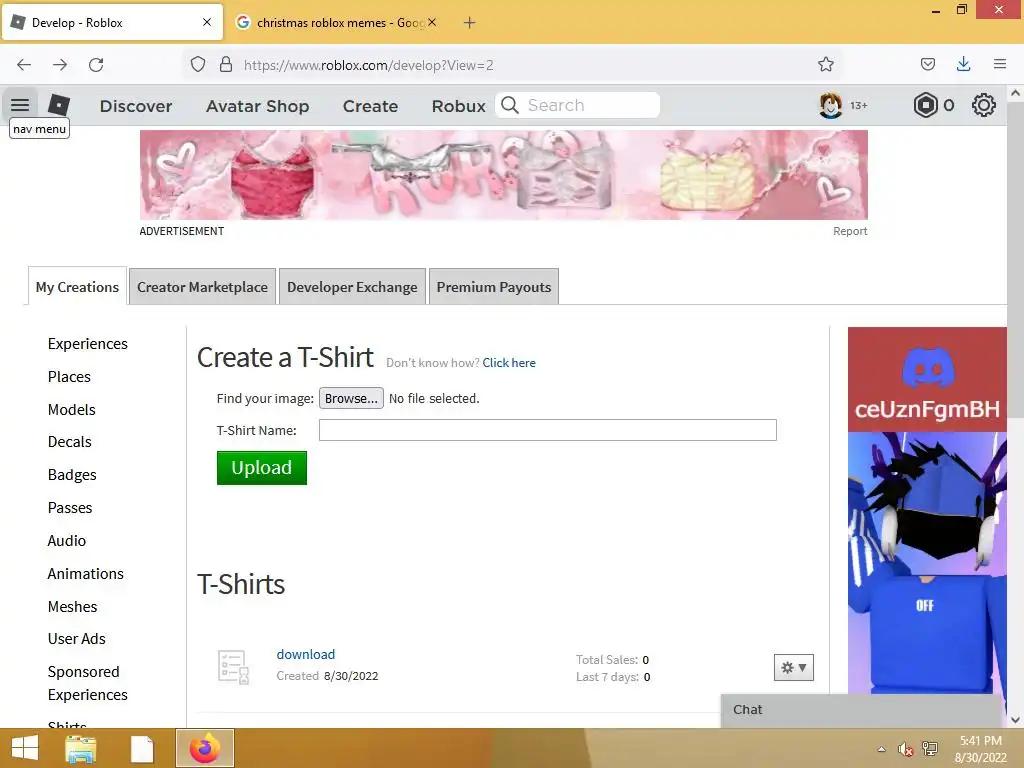Click the Robux balance icon

925,105
